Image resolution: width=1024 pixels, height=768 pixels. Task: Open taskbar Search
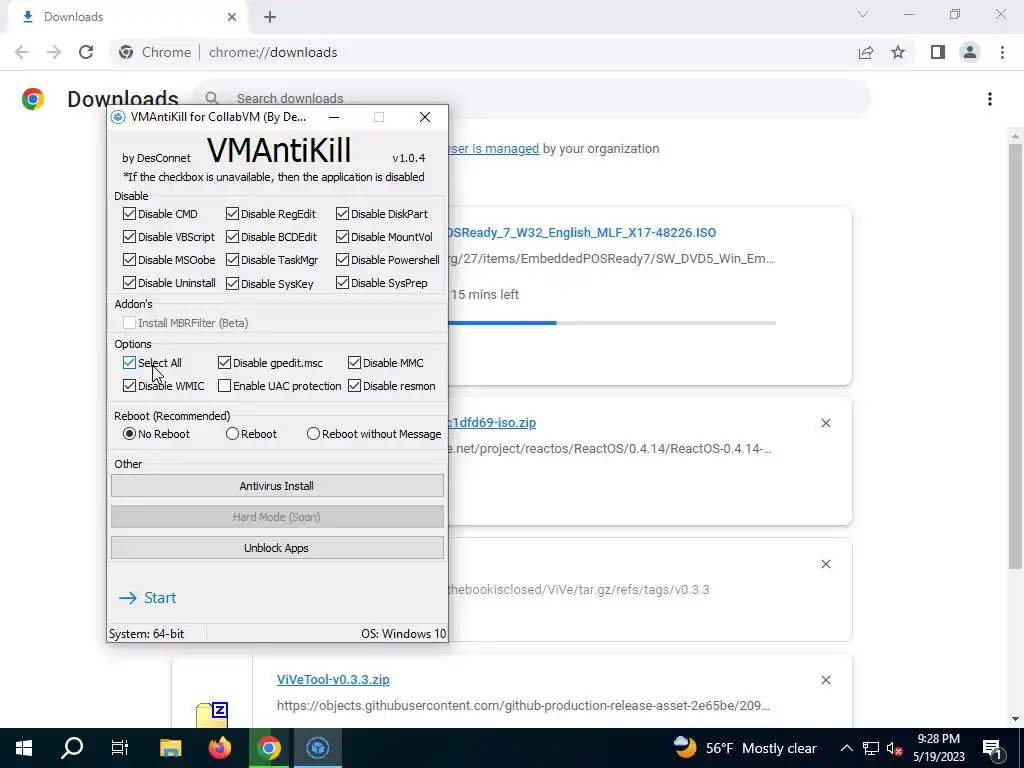[x=72, y=748]
